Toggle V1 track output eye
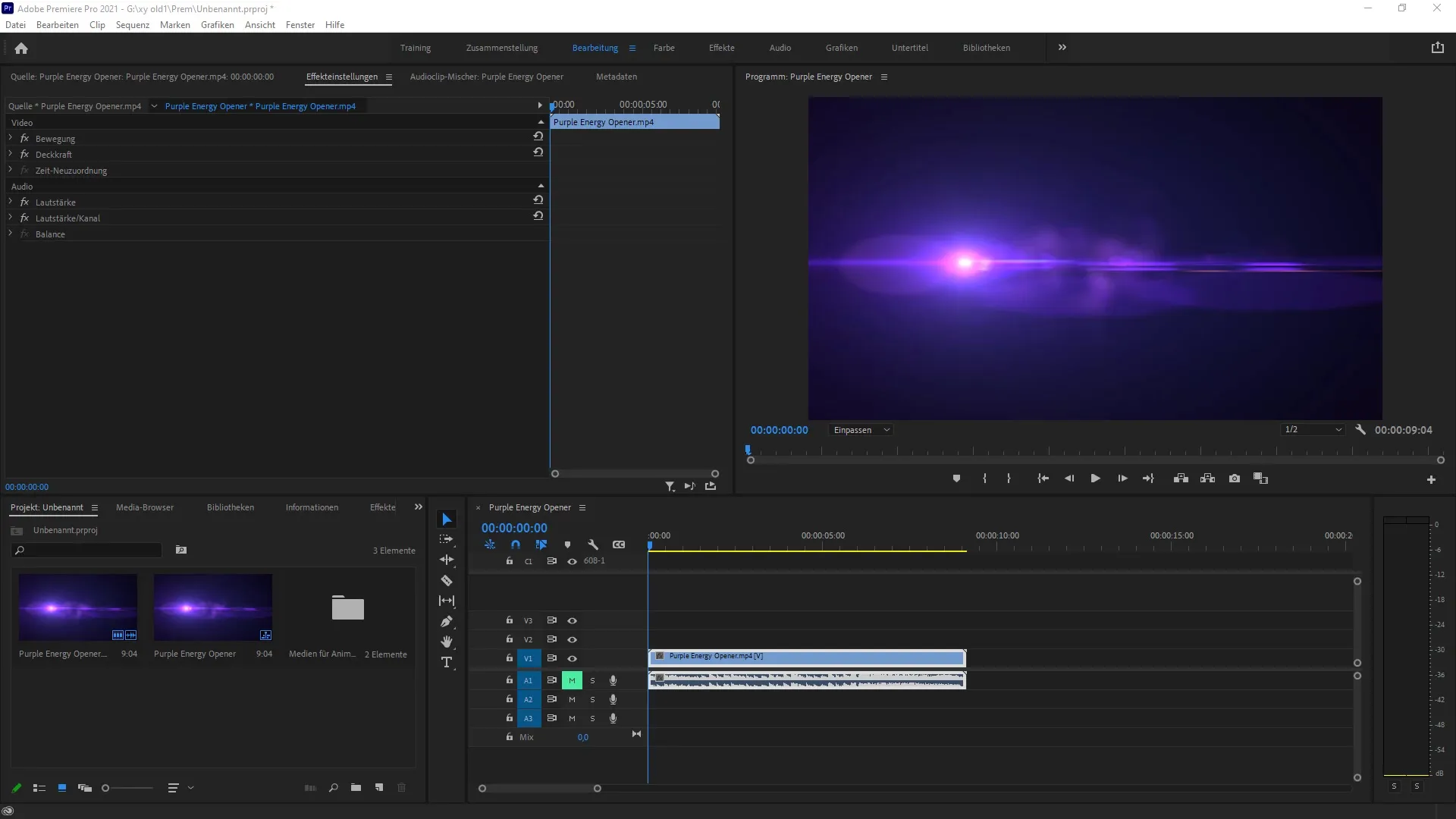 click(x=573, y=658)
